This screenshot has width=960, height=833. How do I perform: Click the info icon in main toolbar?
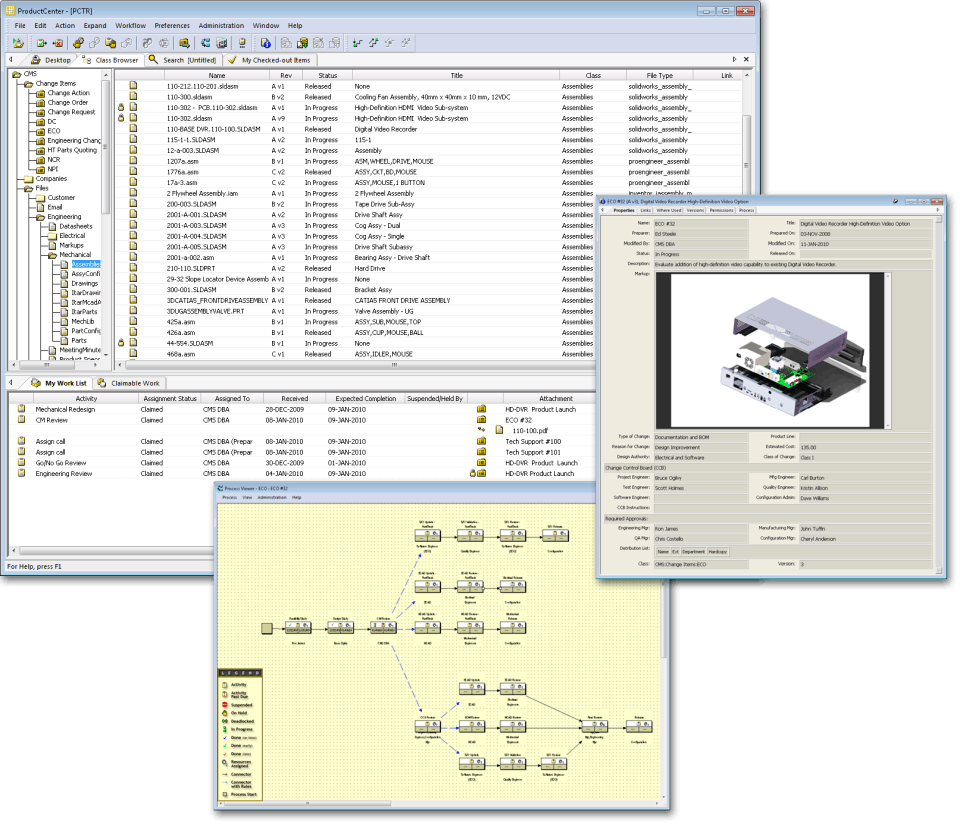(x=265, y=43)
